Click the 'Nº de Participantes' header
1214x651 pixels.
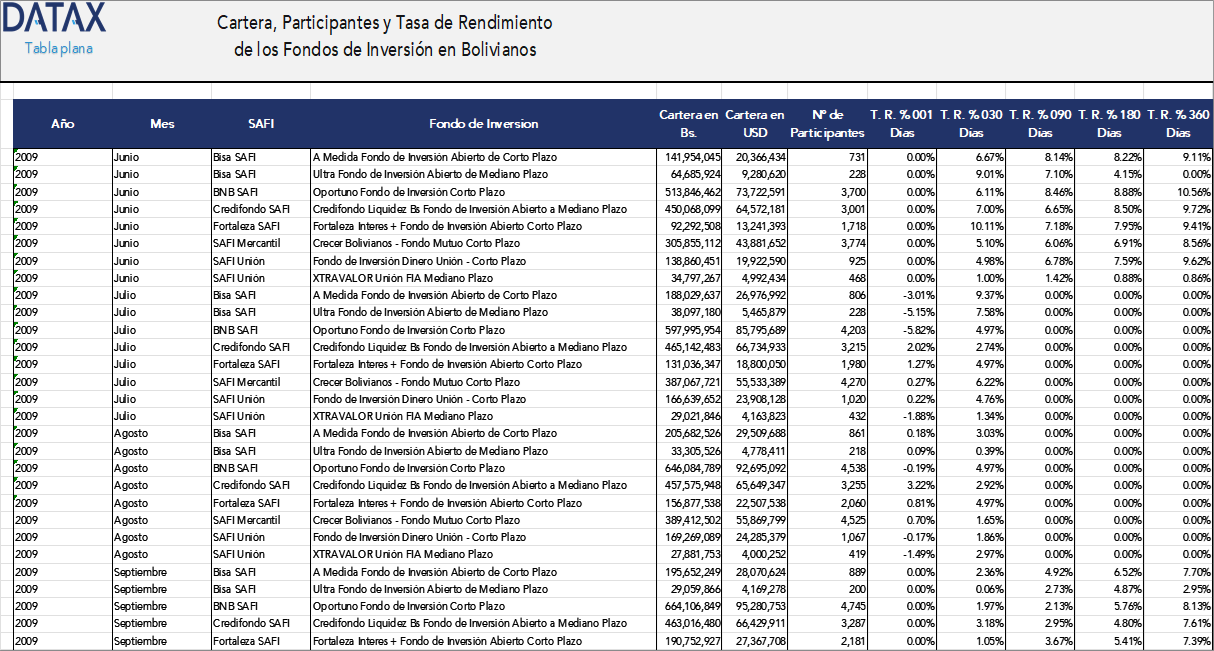[828, 124]
